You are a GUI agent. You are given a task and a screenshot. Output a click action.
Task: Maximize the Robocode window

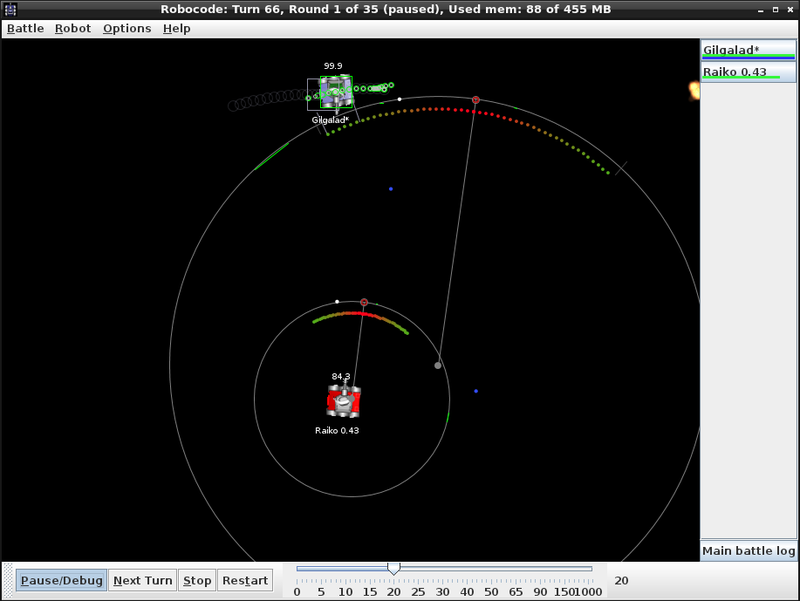(x=776, y=10)
